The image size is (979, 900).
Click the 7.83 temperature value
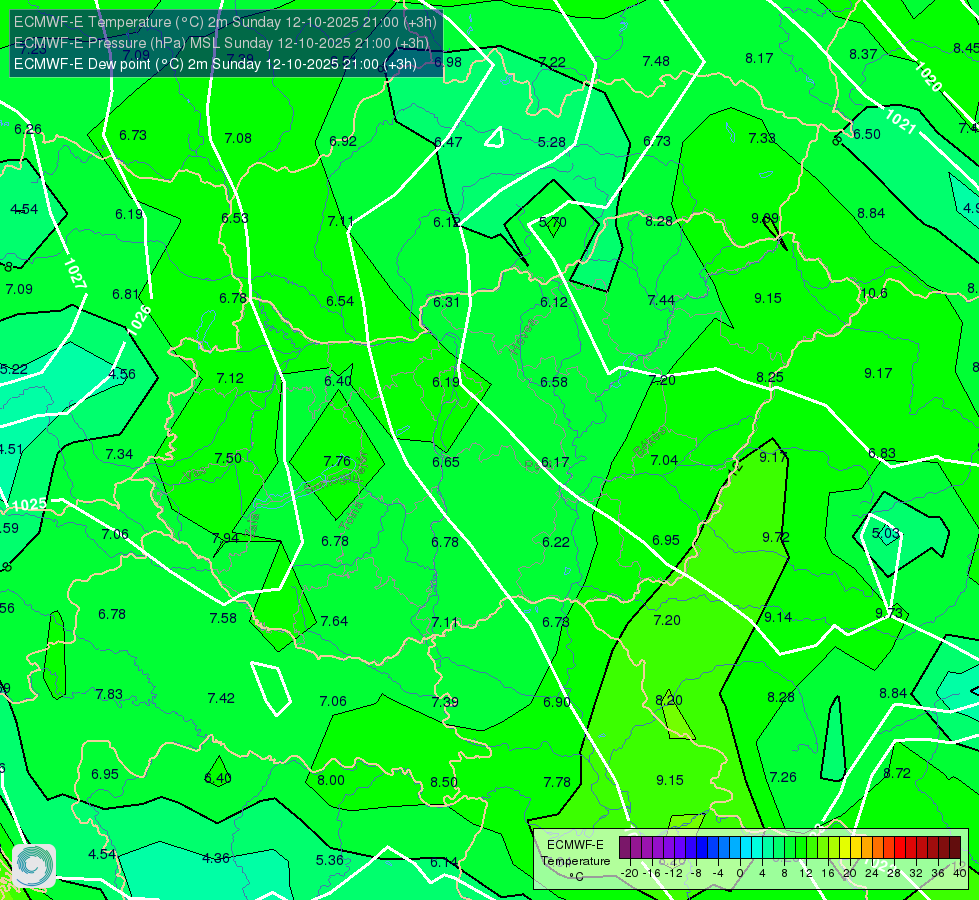[x=109, y=695]
